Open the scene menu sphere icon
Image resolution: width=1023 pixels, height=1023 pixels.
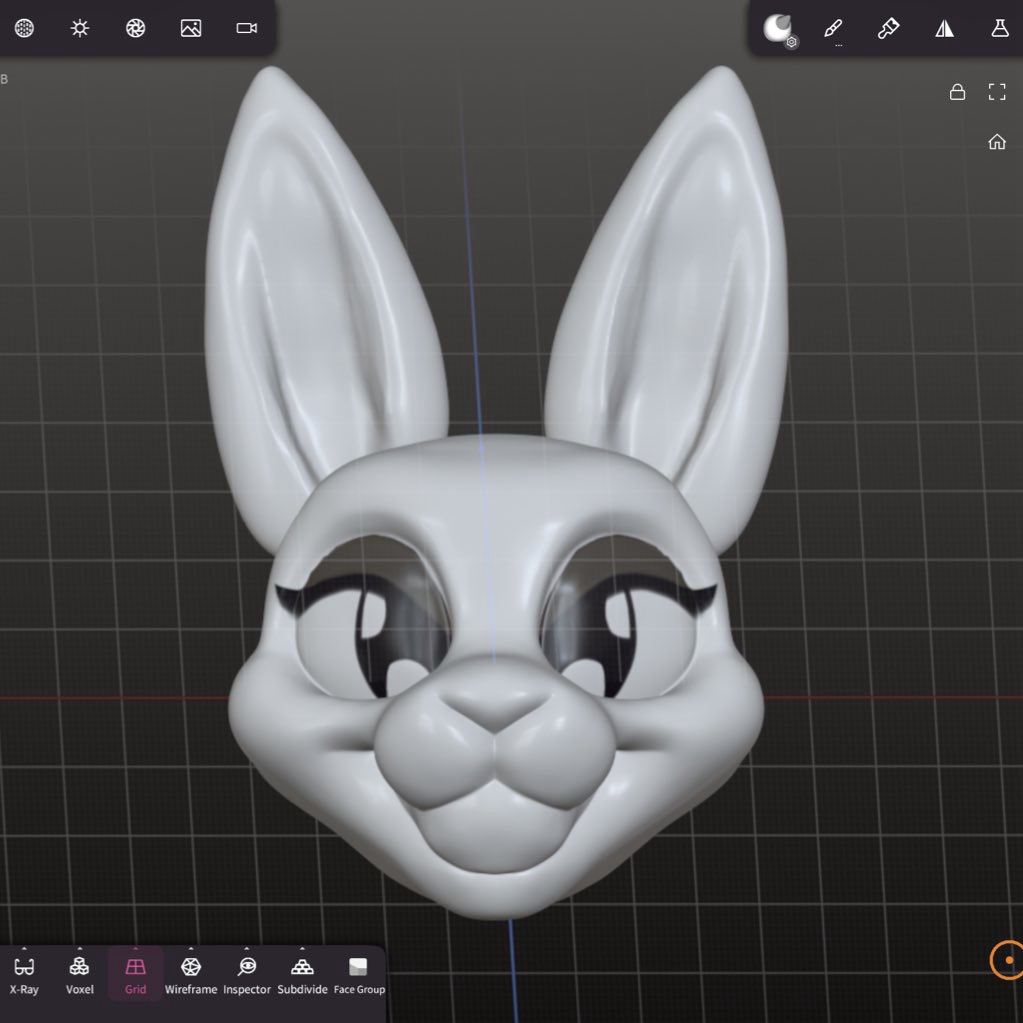coord(25,28)
